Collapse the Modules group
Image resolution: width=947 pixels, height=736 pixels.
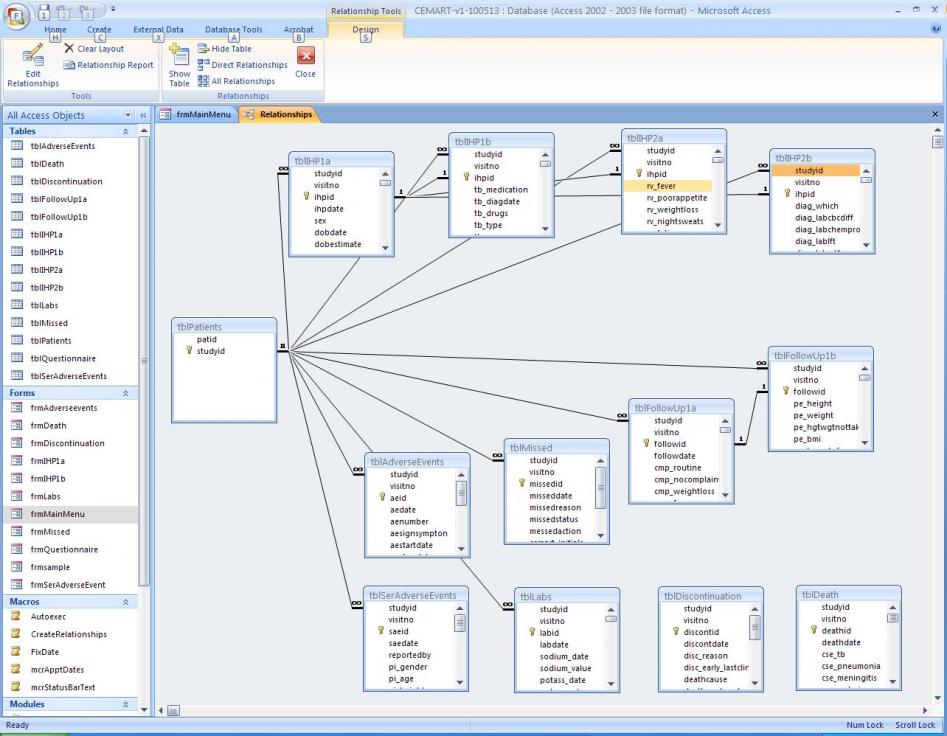tap(126, 705)
